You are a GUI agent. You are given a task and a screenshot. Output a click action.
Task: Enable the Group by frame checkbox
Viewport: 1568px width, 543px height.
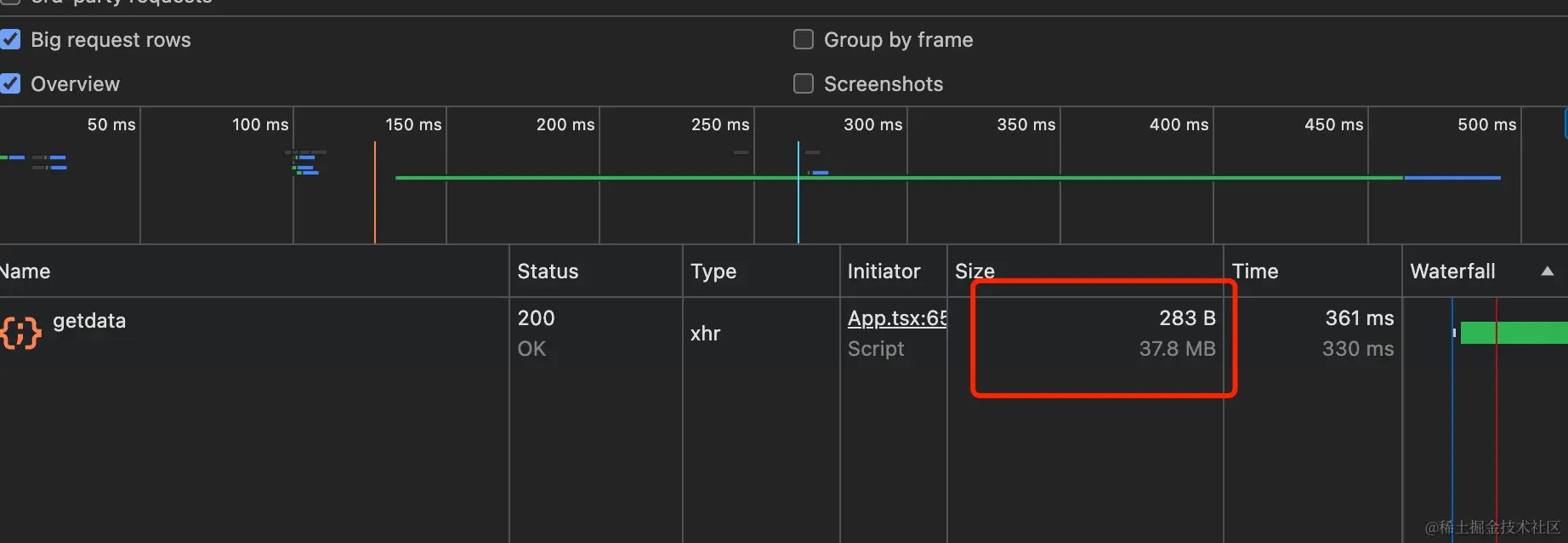(804, 40)
